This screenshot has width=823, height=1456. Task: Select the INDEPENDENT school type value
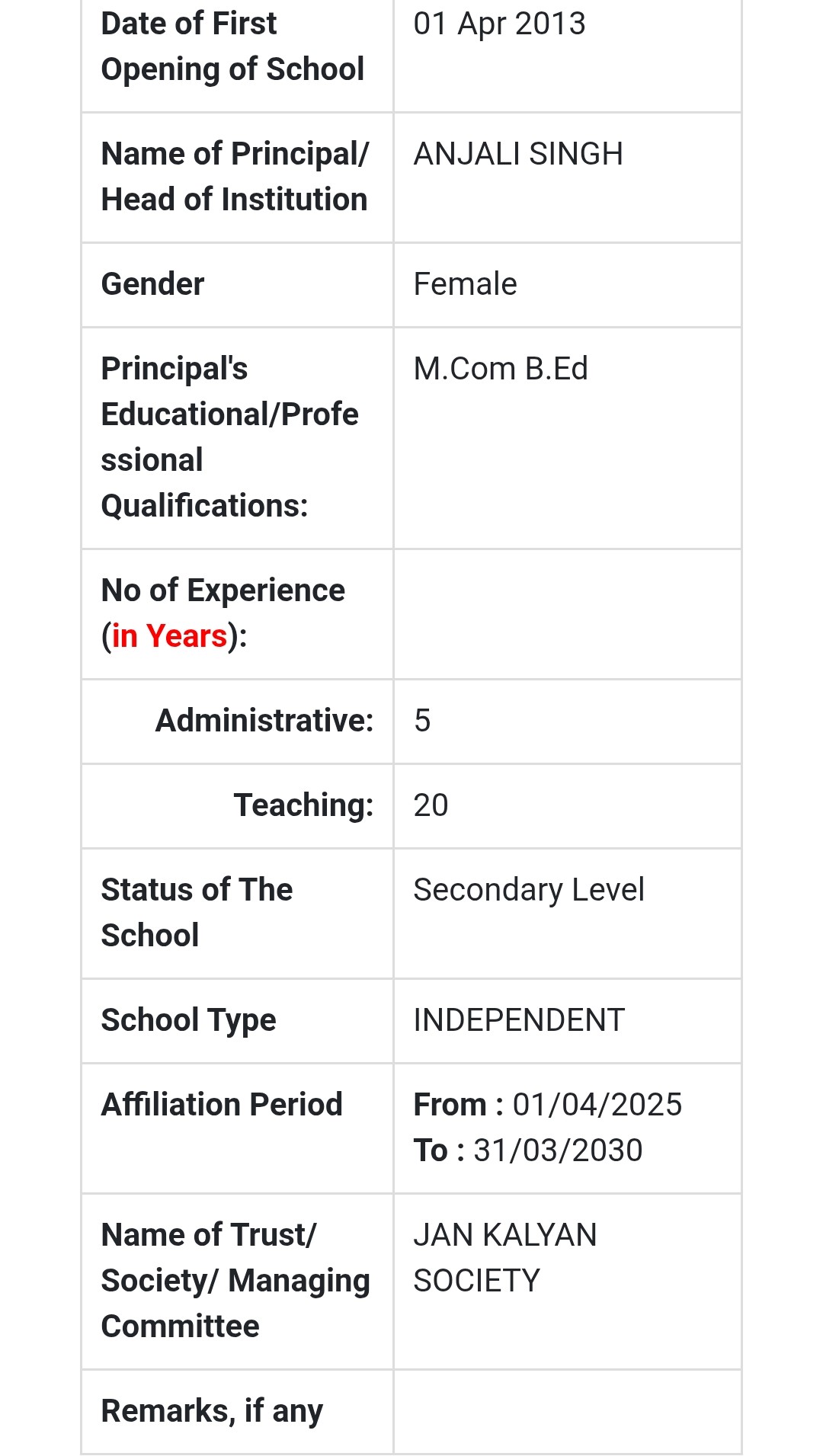point(518,1020)
